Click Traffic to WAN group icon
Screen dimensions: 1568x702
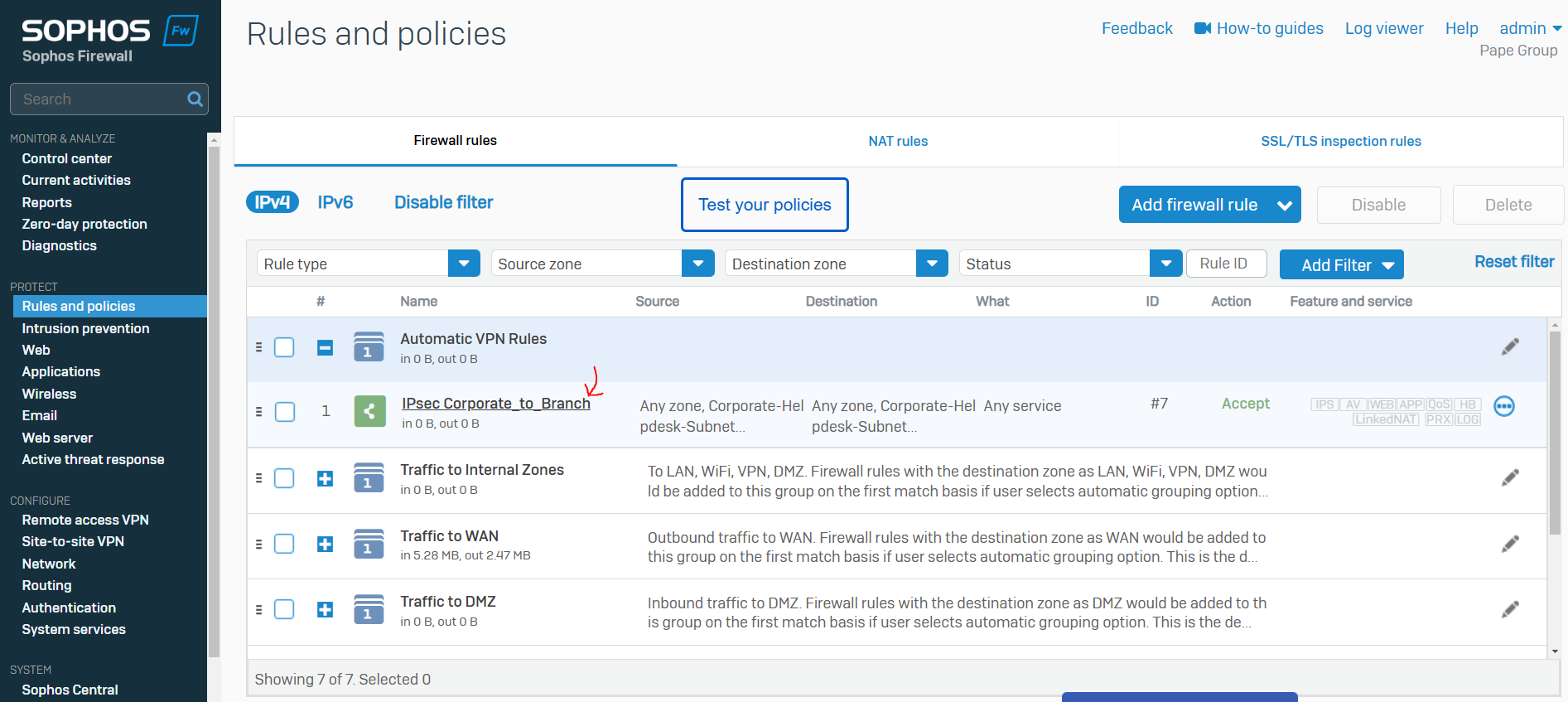(369, 544)
